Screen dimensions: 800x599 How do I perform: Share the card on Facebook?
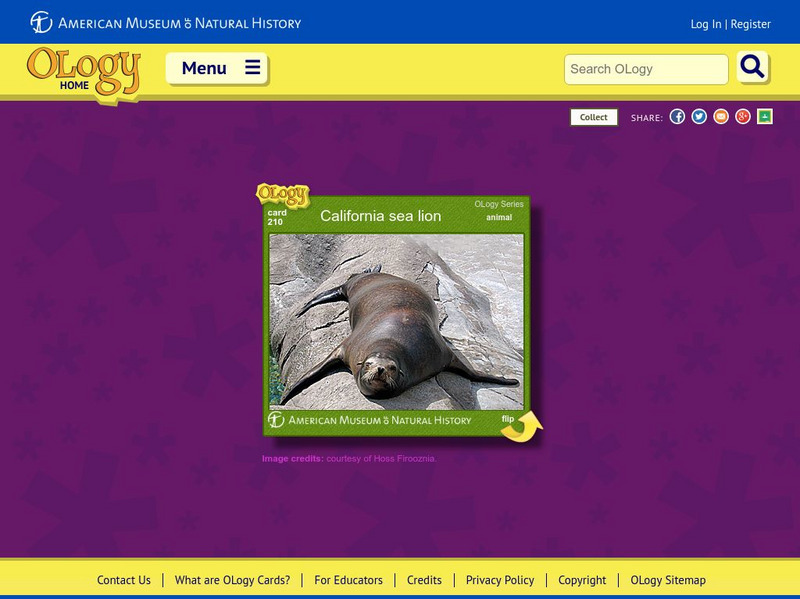pyautogui.click(x=679, y=115)
